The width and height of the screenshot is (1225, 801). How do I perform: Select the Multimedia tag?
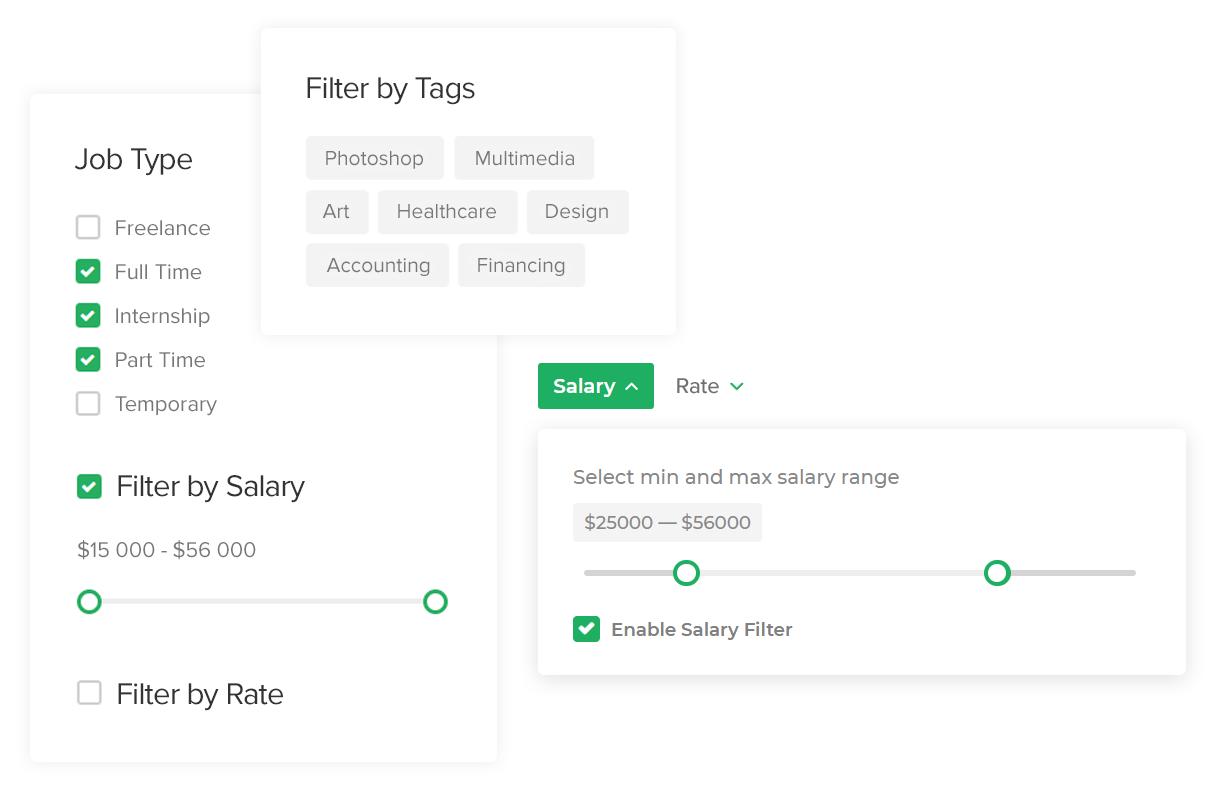click(x=524, y=158)
